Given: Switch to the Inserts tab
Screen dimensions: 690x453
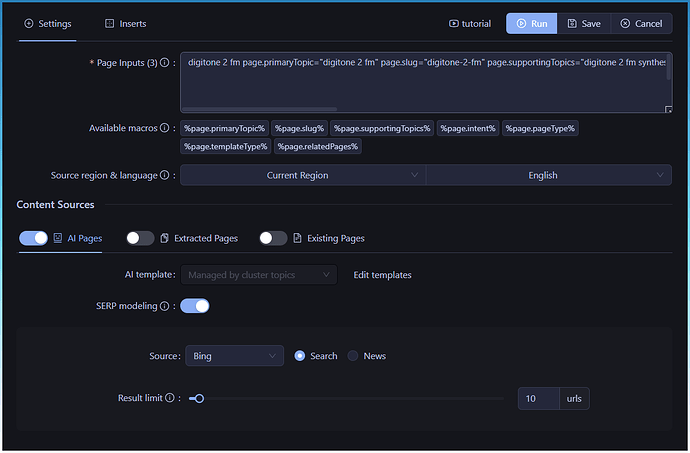Looking at the screenshot, I should [x=125, y=23].
